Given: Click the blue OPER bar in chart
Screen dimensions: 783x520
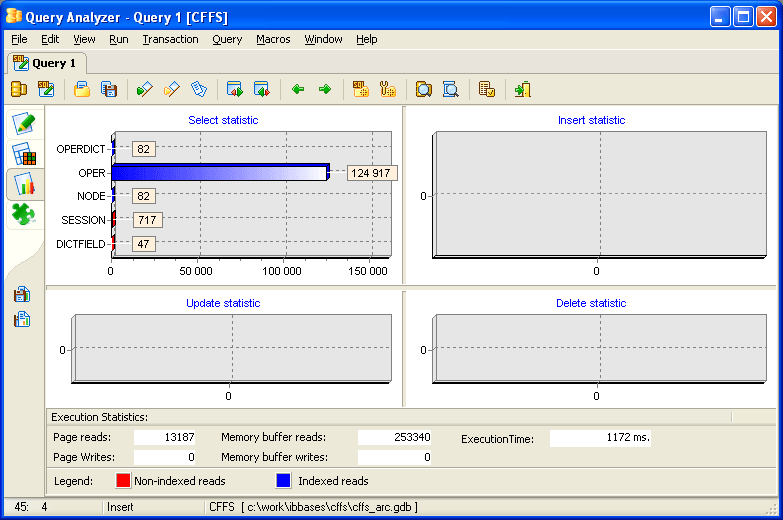Looking at the screenshot, I should click(x=219, y=173).
